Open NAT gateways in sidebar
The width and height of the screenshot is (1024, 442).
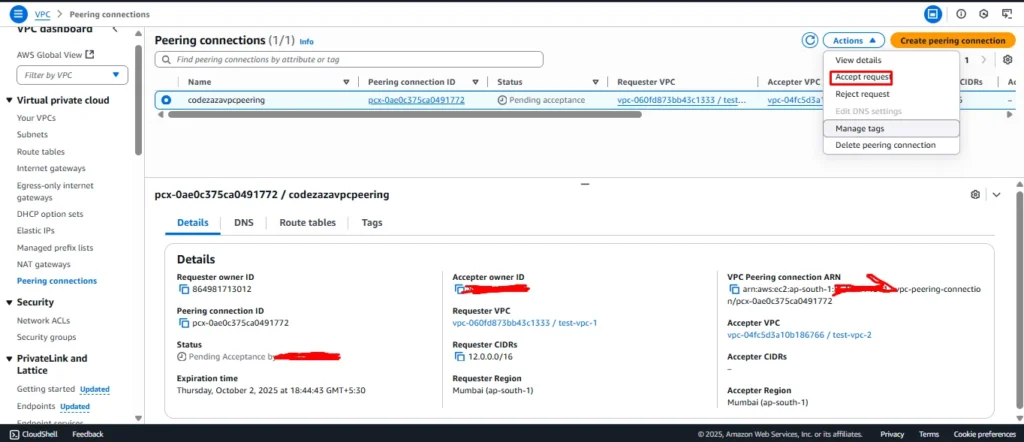click(x=43, y=264)
